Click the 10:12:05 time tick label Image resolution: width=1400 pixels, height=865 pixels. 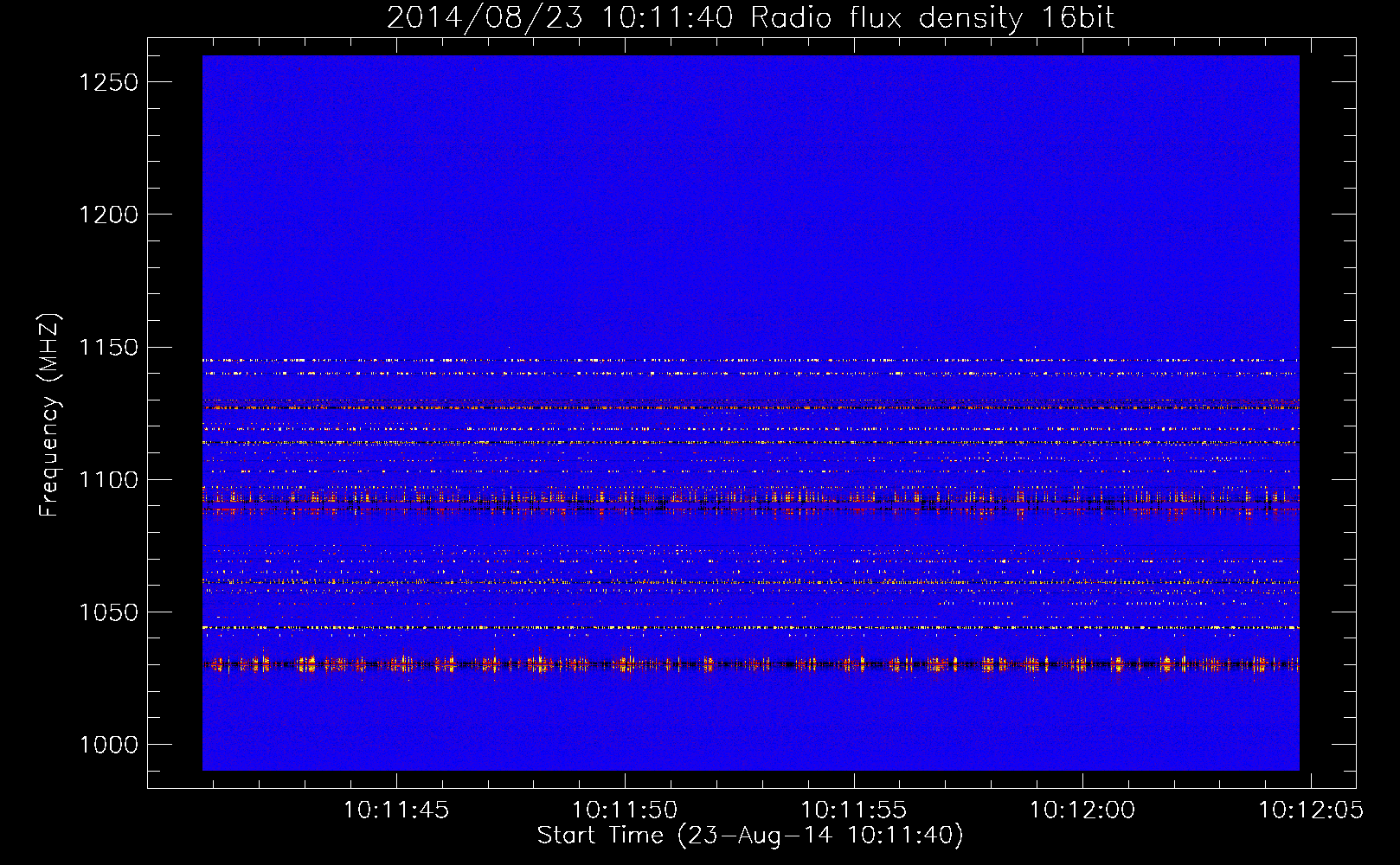1310,811
